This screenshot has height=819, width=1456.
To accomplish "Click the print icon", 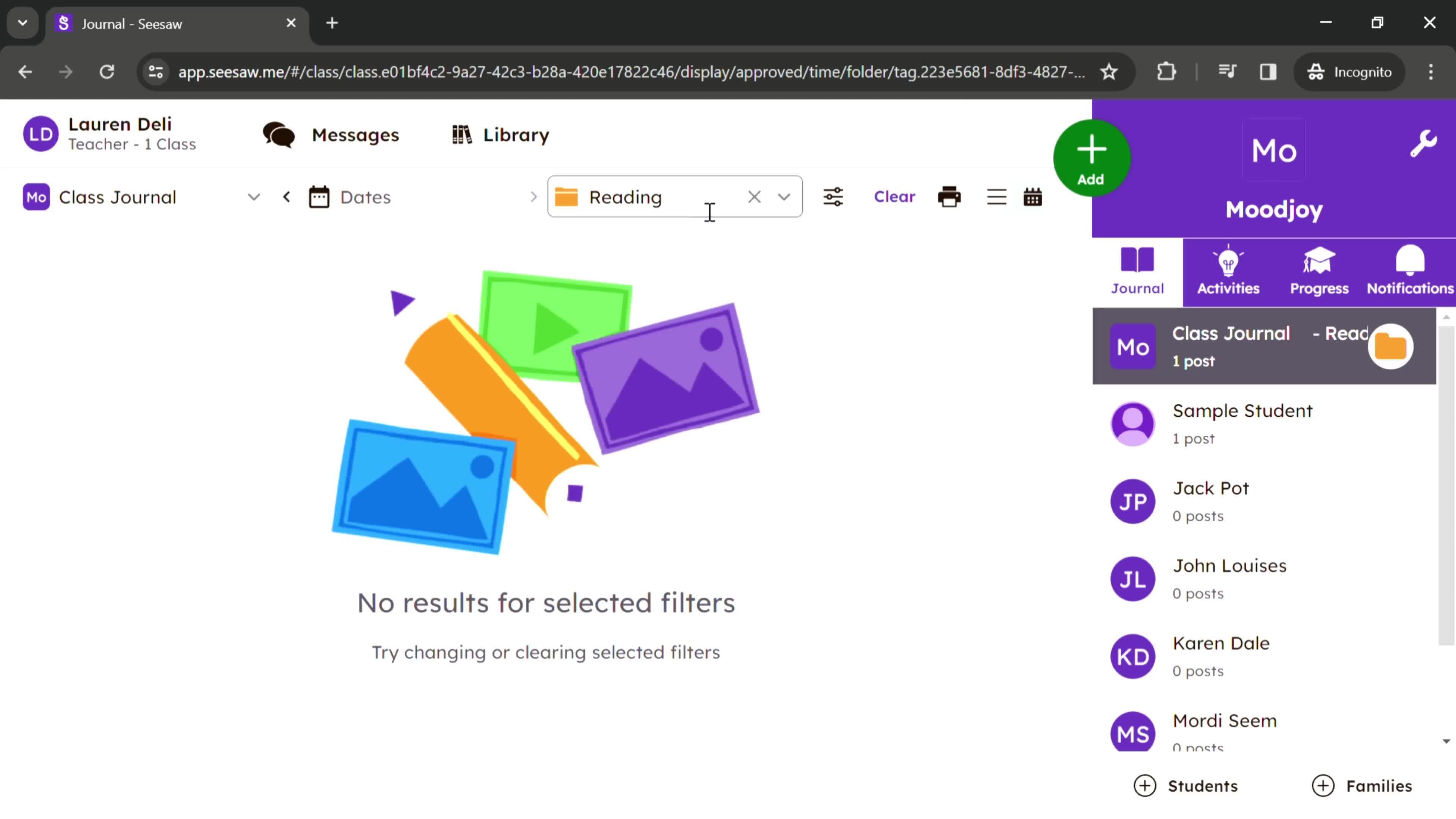I will point(948,197).
